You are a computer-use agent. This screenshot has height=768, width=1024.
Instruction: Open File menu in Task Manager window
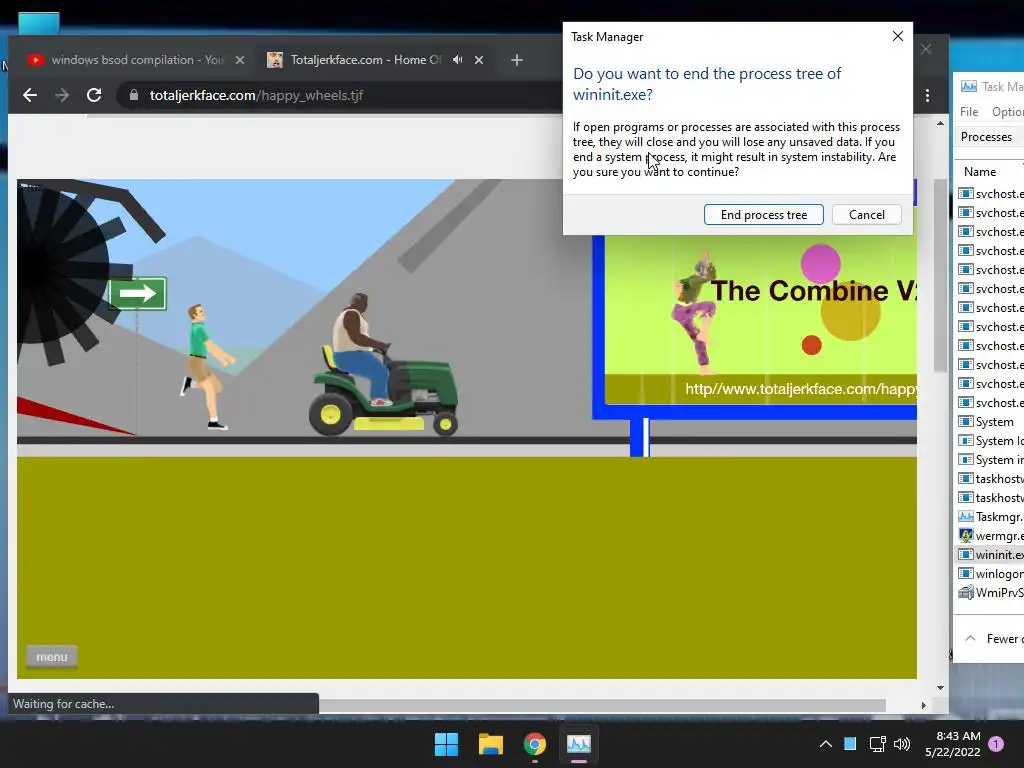tap(969, 112)
